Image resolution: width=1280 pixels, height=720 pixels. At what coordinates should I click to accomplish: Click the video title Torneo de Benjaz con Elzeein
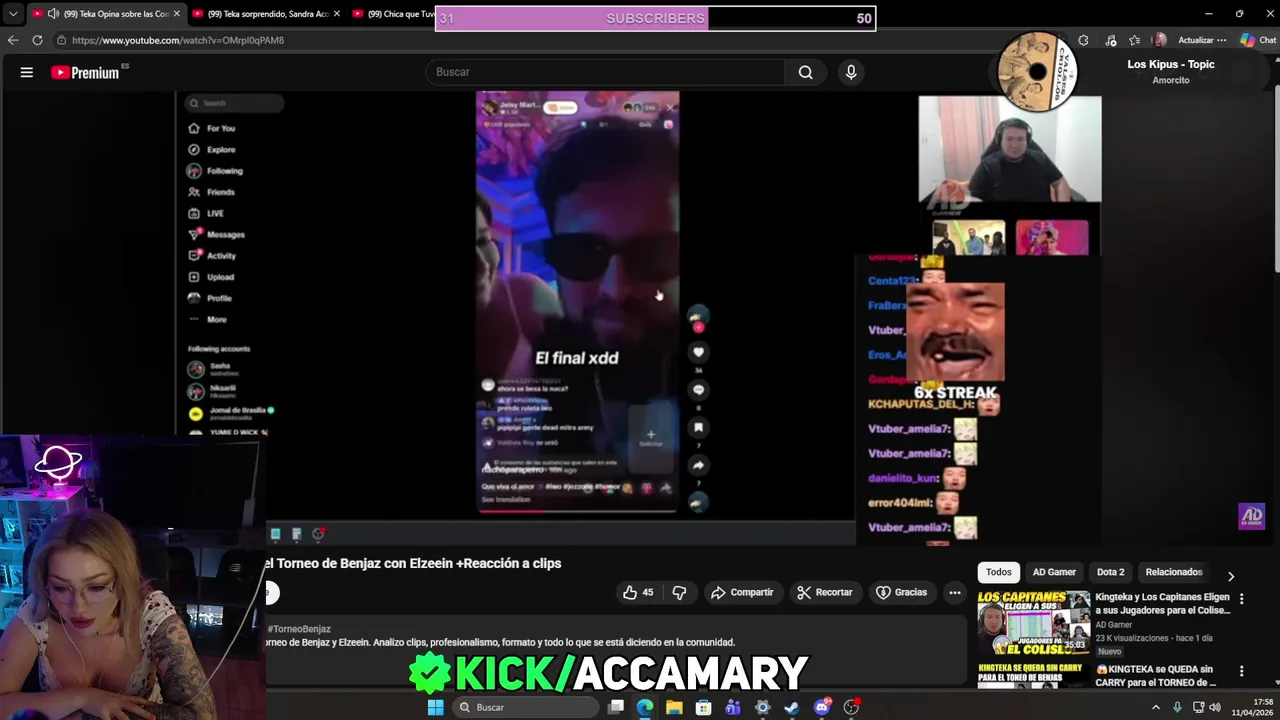coord(413,563)
